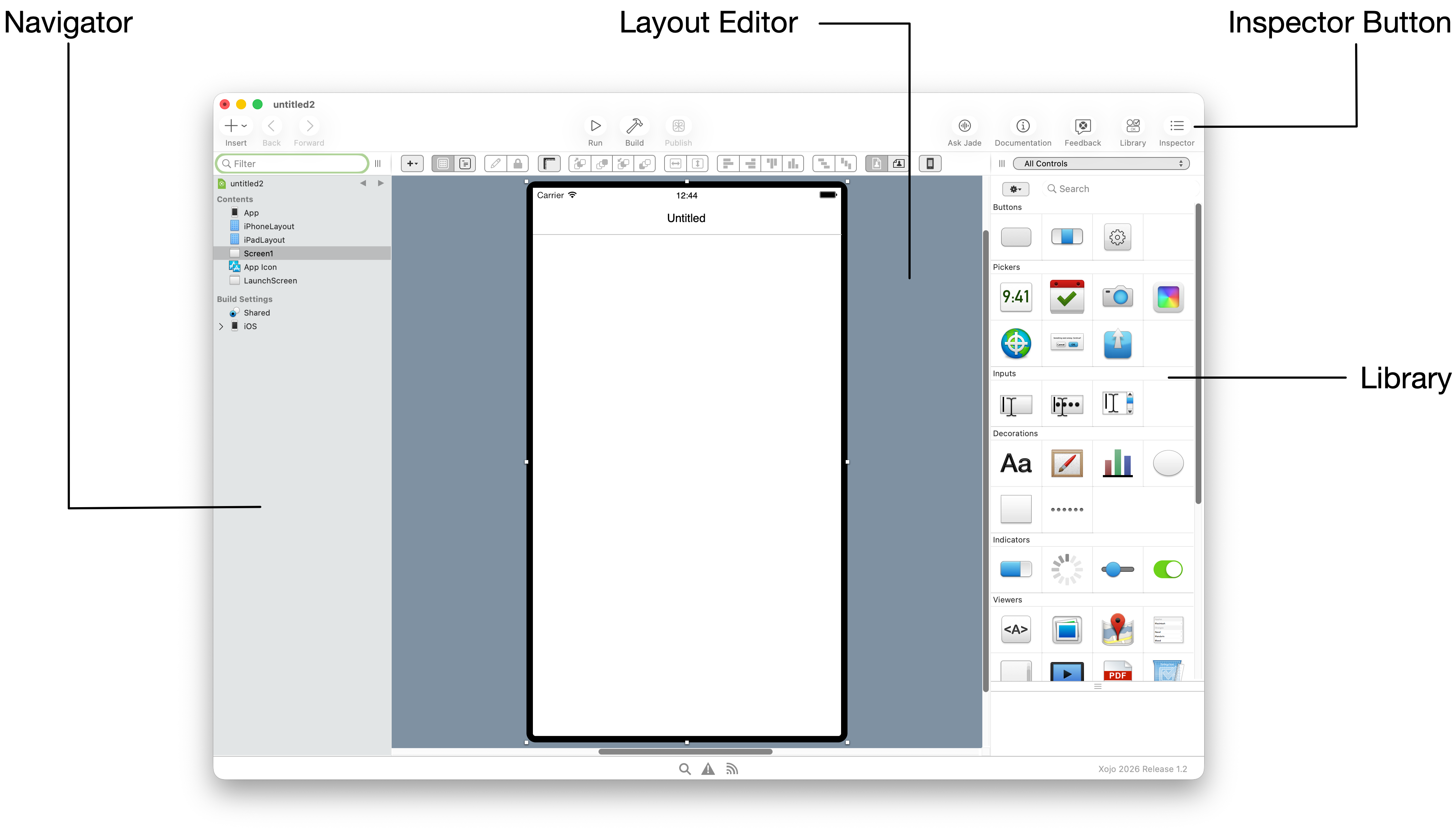Select the progress wheel spinner control
This screenshot has width=1456, height=833.
click(x=1067, y=569)
